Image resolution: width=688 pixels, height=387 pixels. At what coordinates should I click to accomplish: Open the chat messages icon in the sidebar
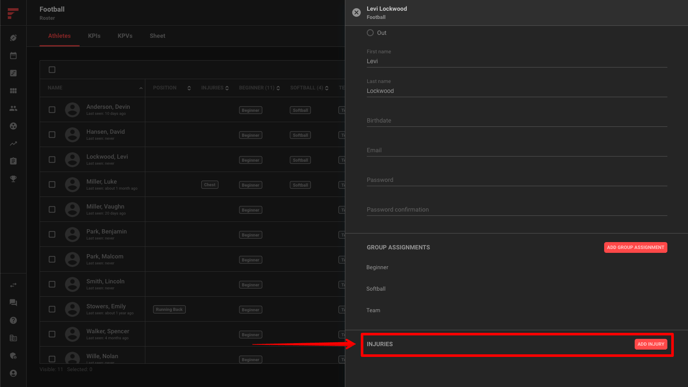(13, 303)
